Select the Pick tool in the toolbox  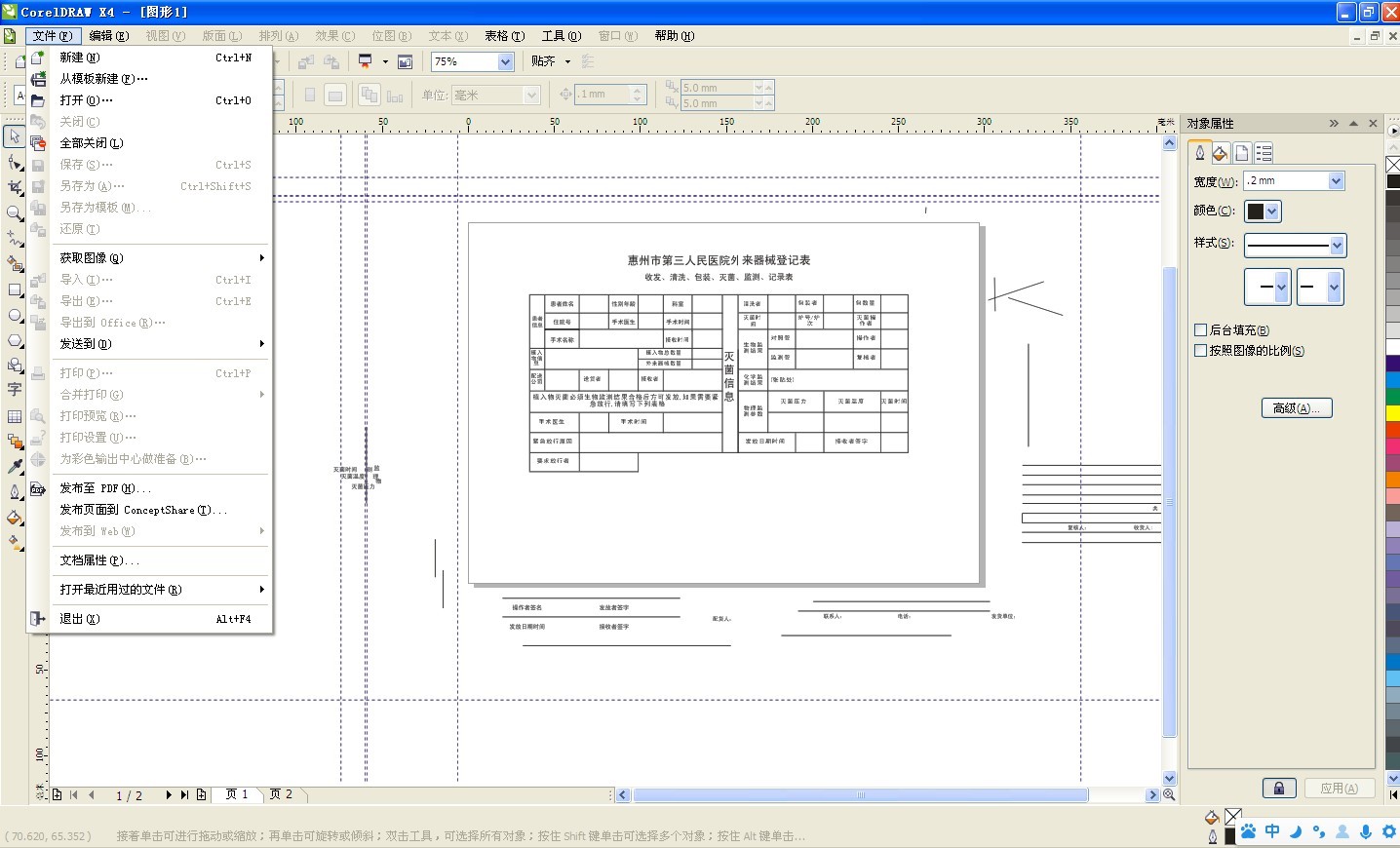point(15,136)
